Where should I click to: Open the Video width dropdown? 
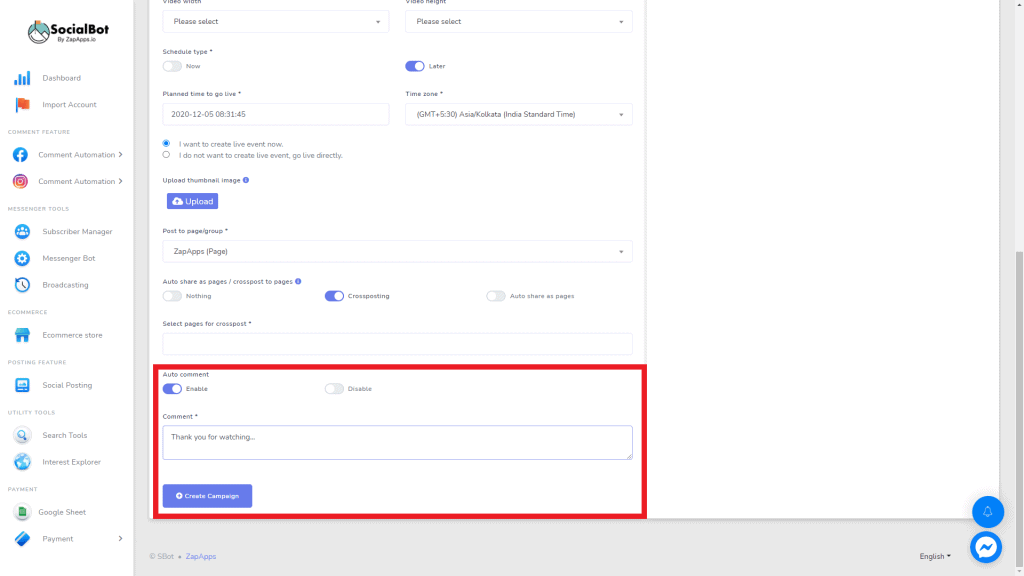pos(276,22)
